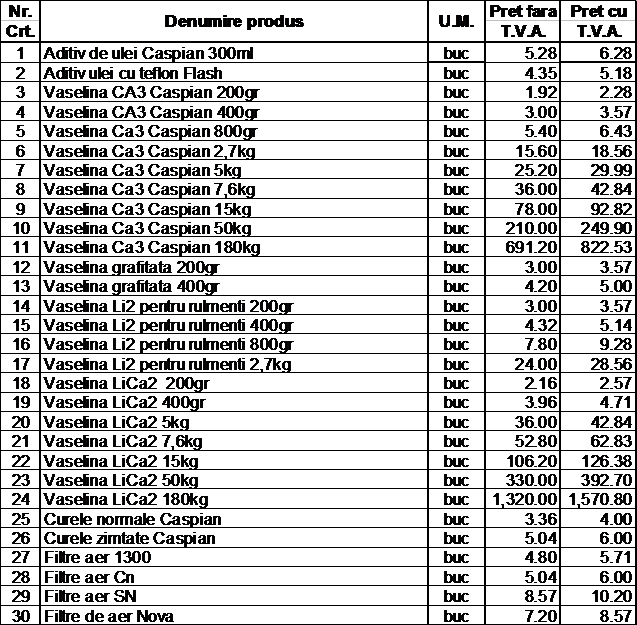Click 'buc' unit in row 1
This screenshot has width=637, height=625.
tap(456, 53)
